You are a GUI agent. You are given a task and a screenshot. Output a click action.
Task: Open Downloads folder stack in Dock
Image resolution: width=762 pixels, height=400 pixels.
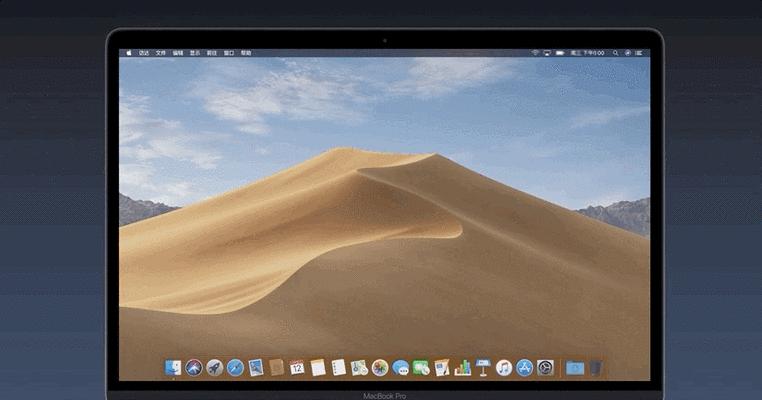[x=575, y=368]
